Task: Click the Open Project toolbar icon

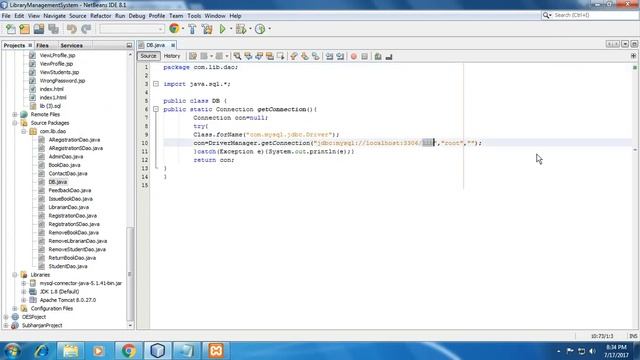Action: pyautogui.click(x=39, y=29)
